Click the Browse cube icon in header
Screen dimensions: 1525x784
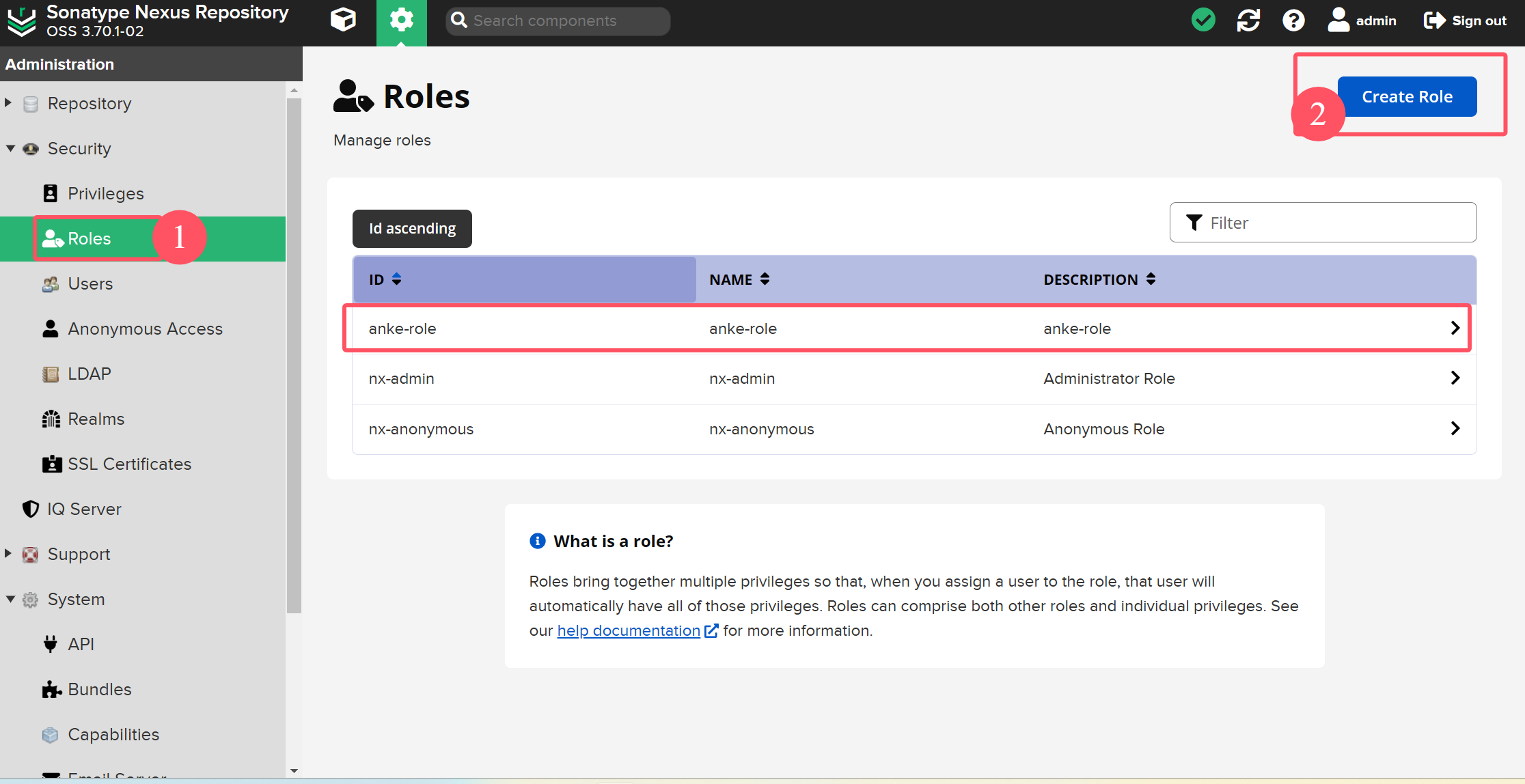click(x=343, y=20)
